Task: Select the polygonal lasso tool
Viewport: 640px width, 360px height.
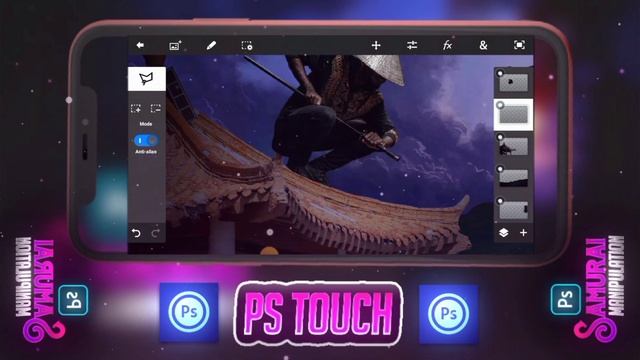Action: tap(147, 79)
